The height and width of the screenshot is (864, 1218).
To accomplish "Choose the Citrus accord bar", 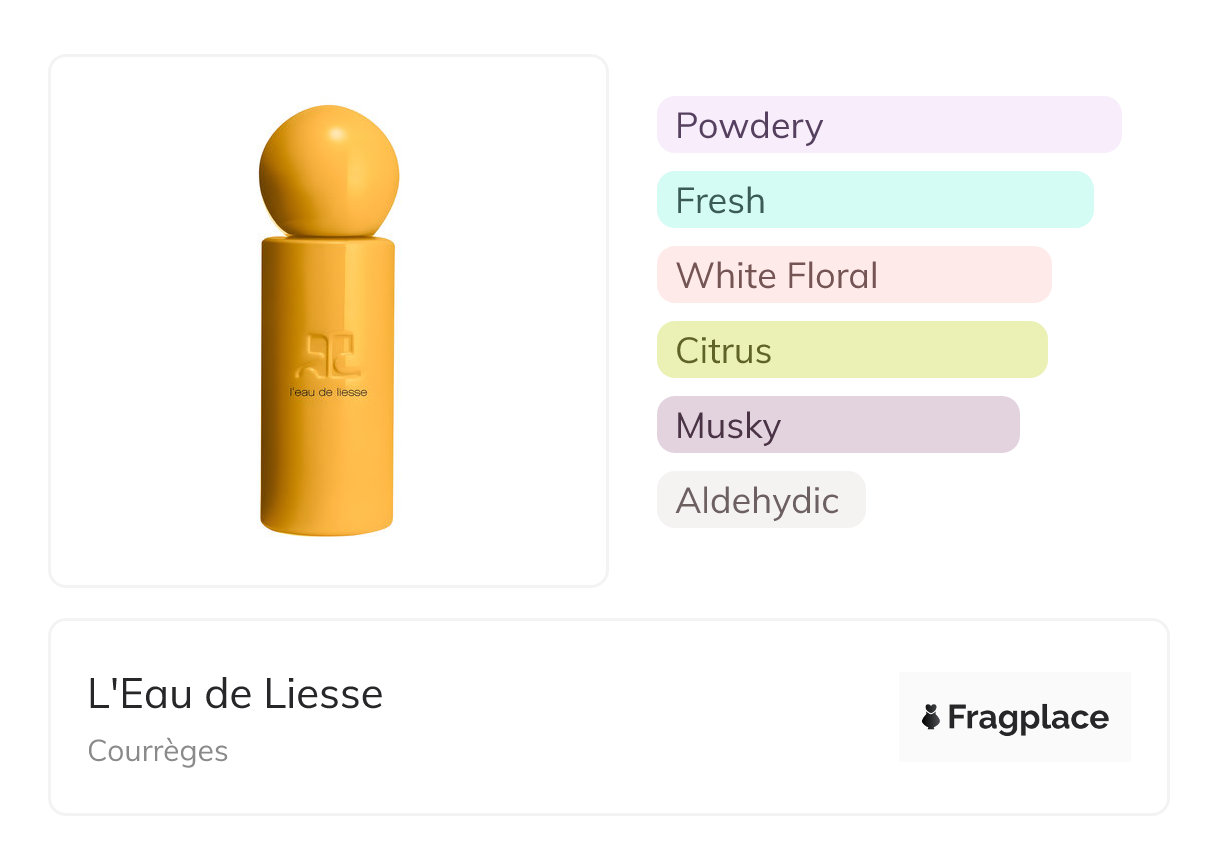I will (852, 350).
